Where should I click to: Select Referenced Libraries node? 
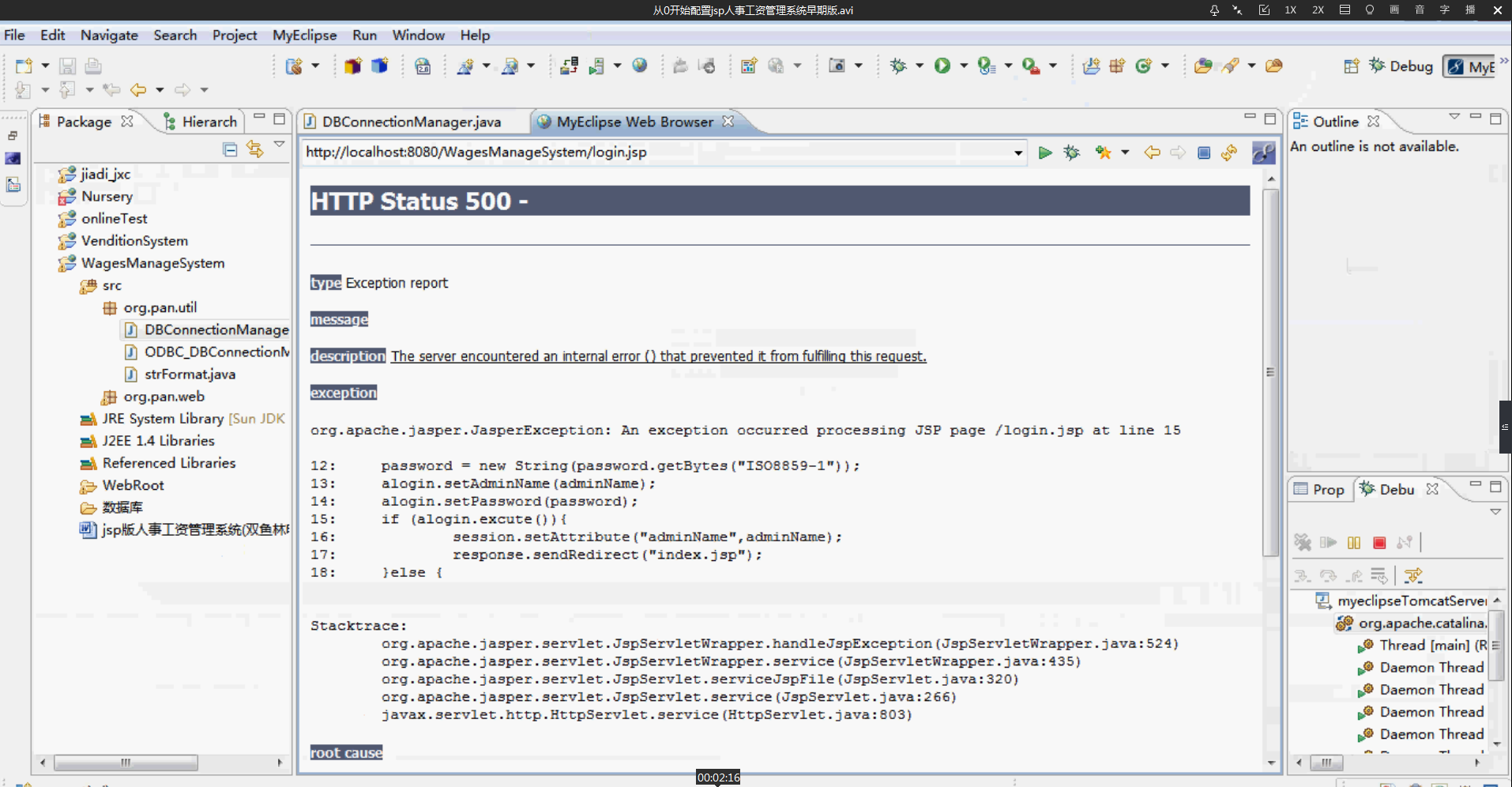click(168, 463)
